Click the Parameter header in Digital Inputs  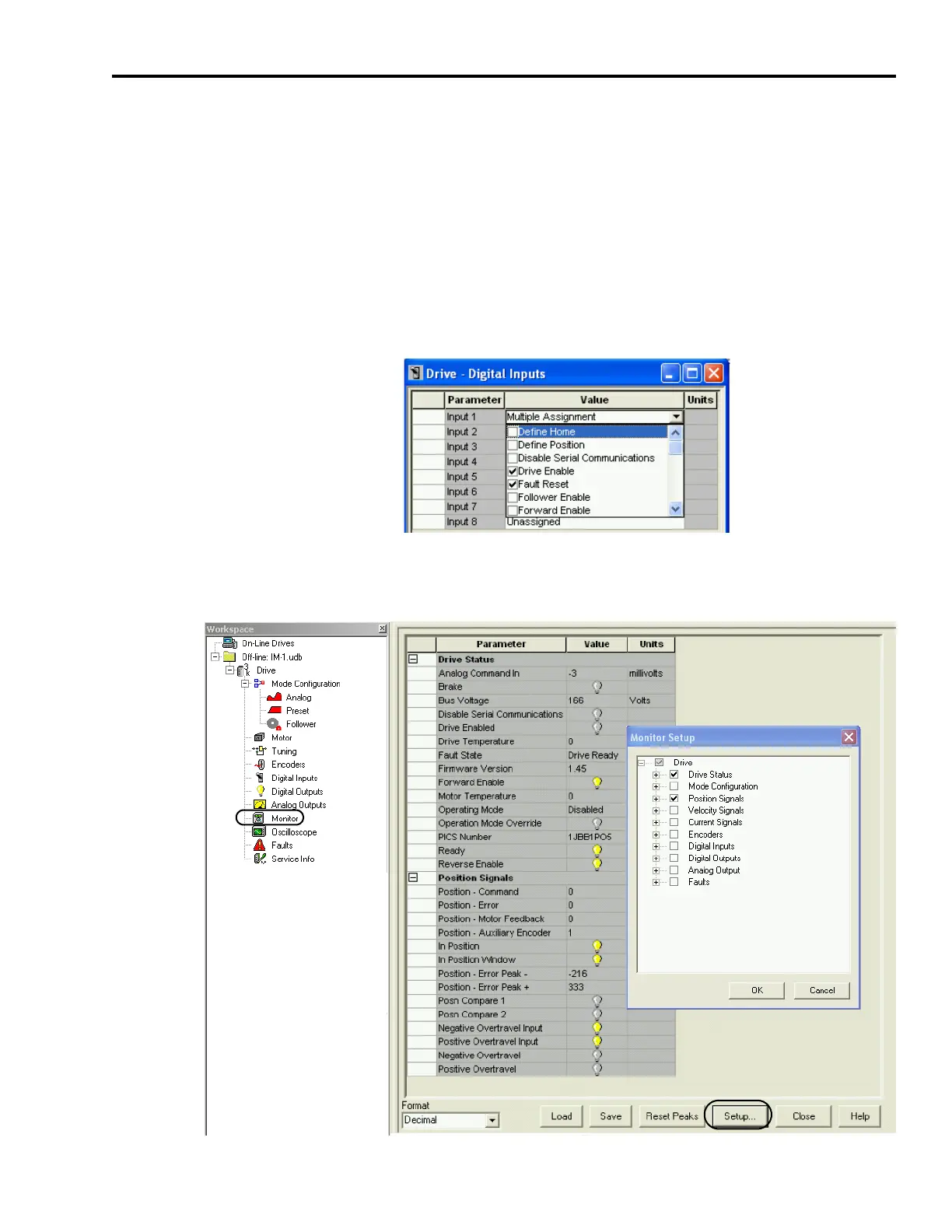point(474,400)
